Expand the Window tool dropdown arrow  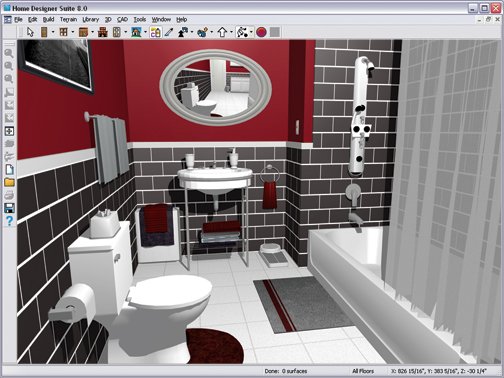click(73, 32)
